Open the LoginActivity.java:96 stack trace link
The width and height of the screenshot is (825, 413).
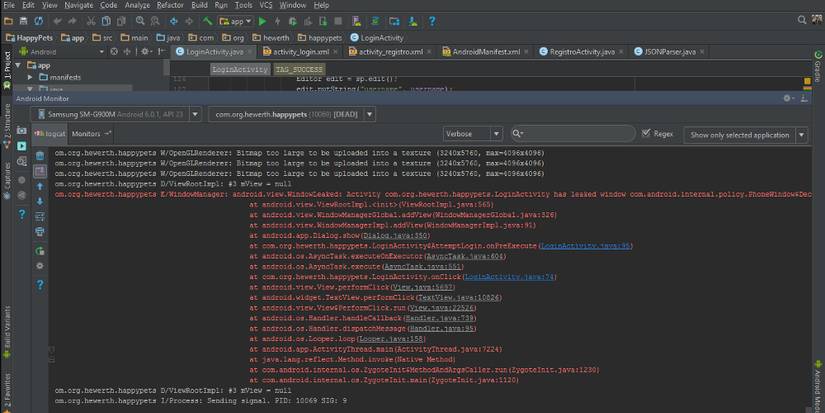point(585,245)
